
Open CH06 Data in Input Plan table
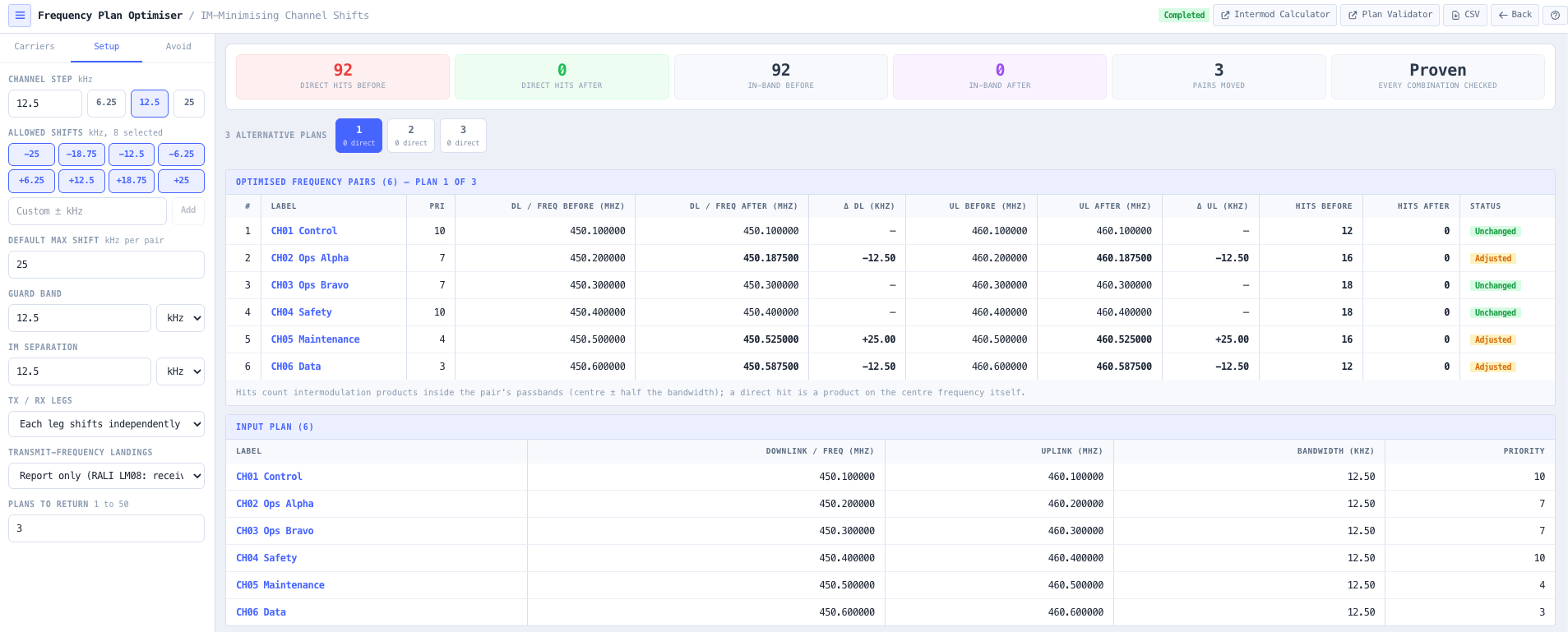click(261, 612)
